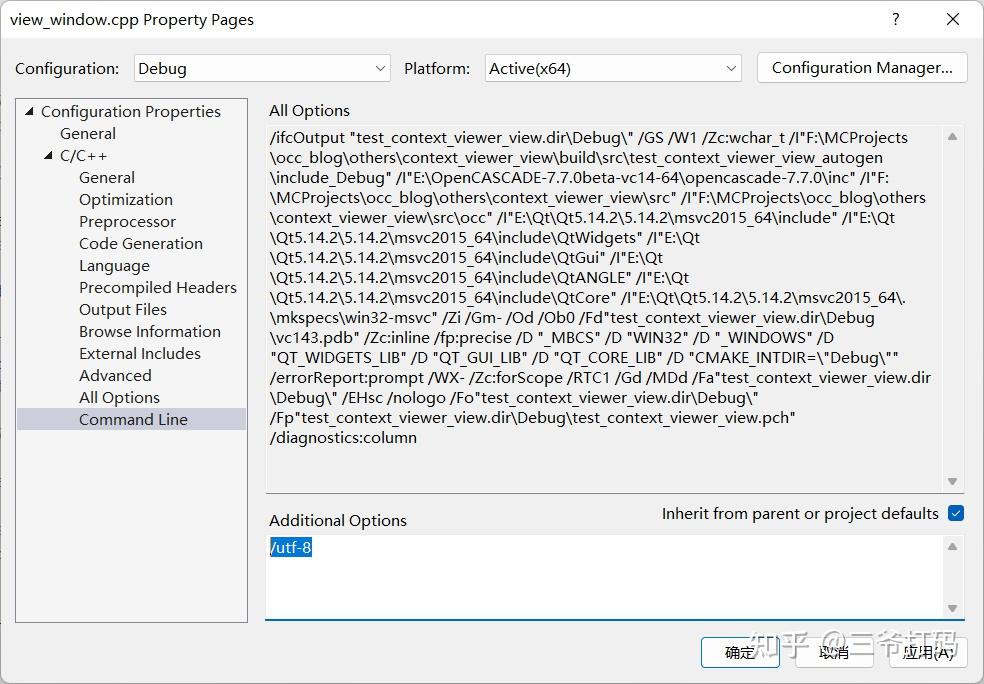The height and width of the screenshot is (684, 984).
Task: Select the Optimization page
Action: coord(125,199)
